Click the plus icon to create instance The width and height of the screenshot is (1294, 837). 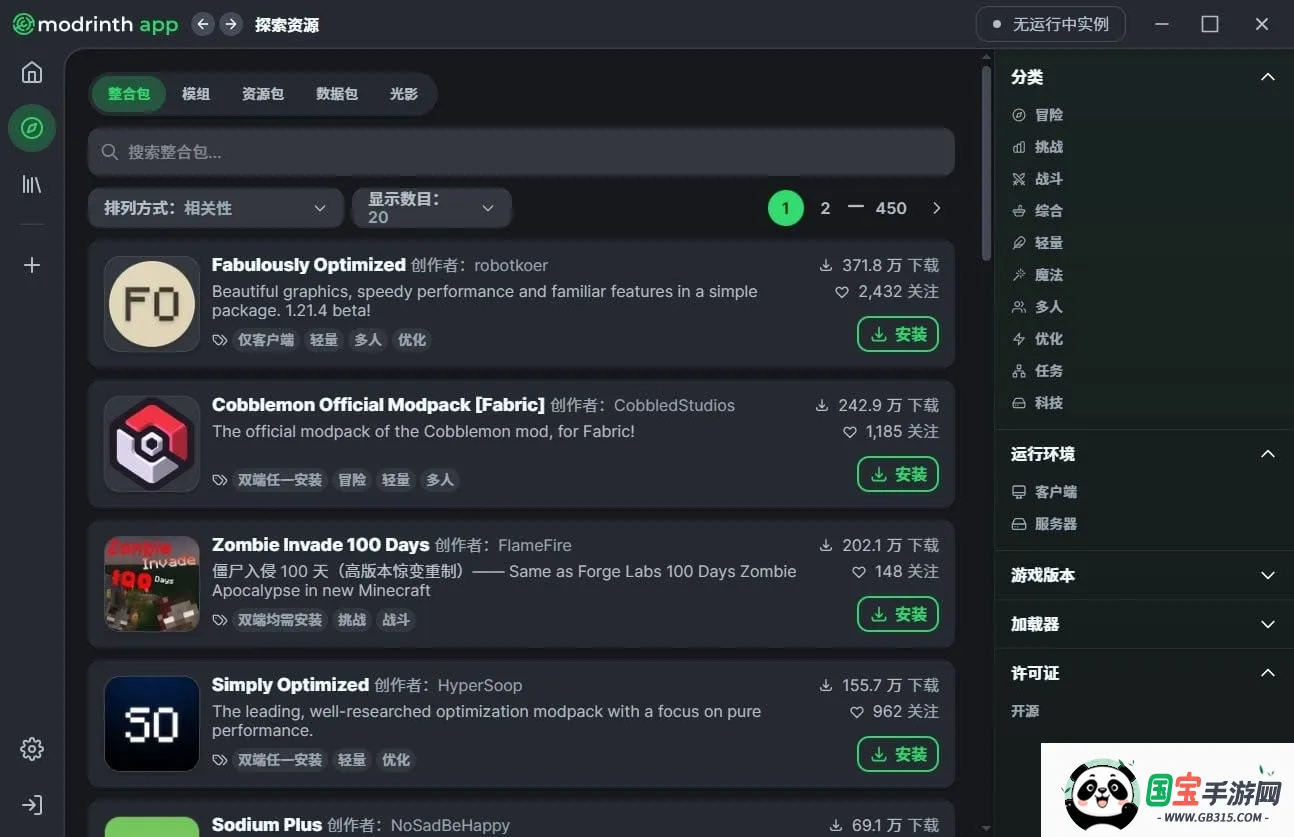coord(32,265)
